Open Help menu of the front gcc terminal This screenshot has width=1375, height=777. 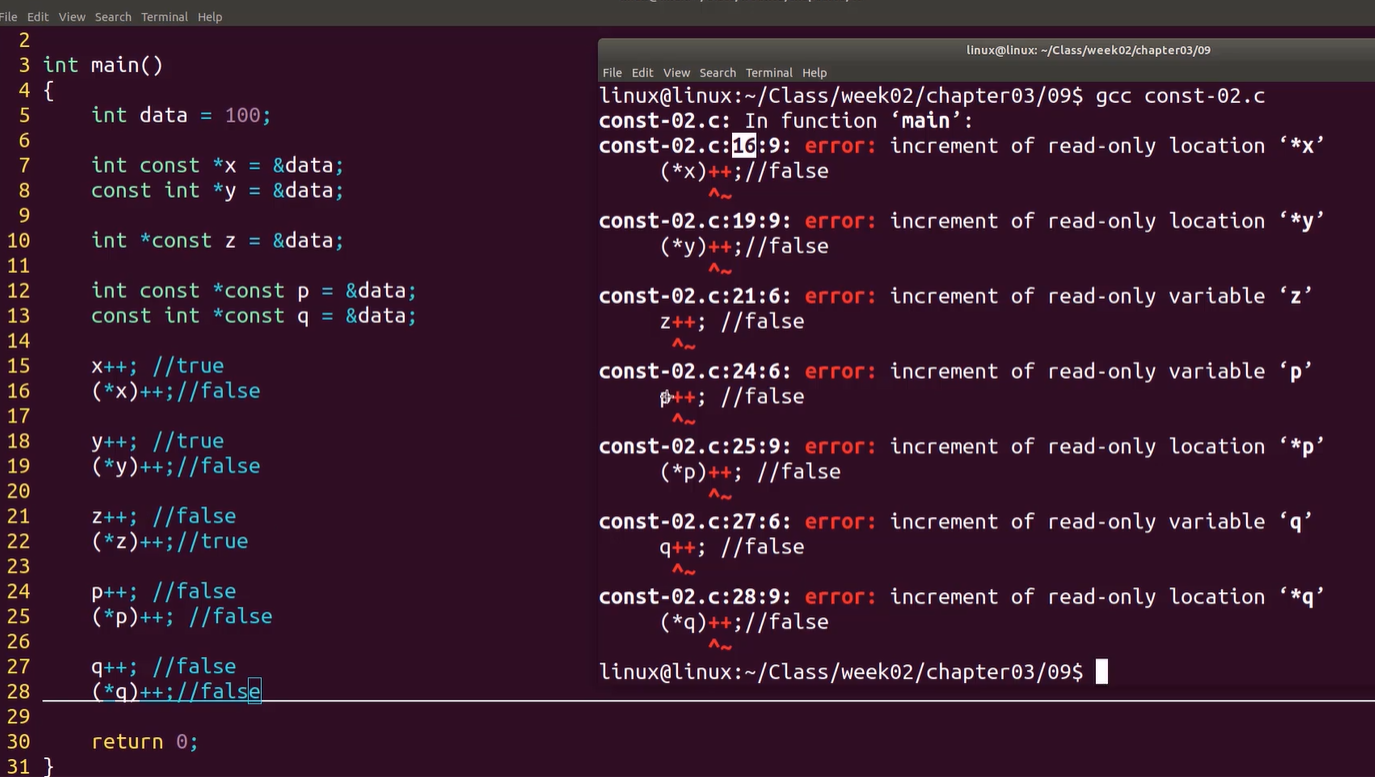tap(815, 73)
